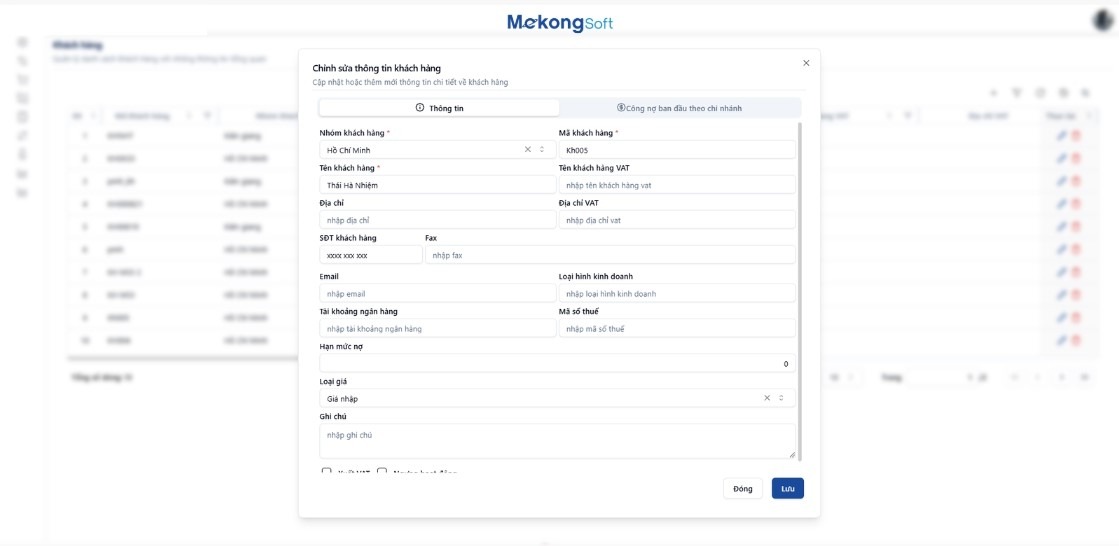Switch to the Thông tin tab
This screenshot has height=546, width=1119.
tap(439, 108)
